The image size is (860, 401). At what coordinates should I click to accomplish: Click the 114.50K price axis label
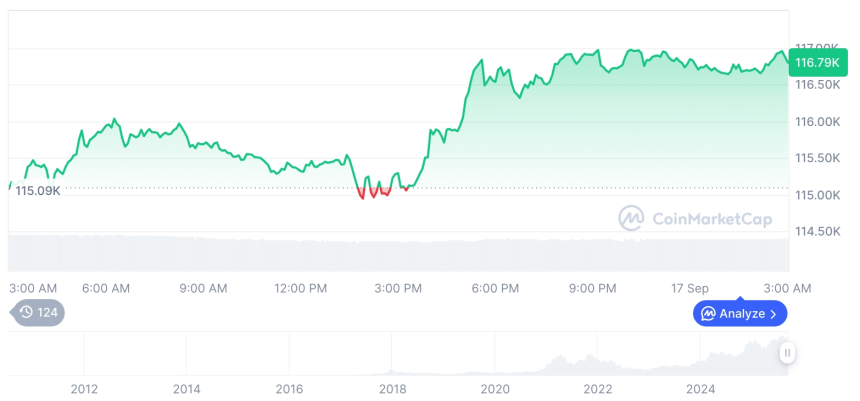point(817,231)
